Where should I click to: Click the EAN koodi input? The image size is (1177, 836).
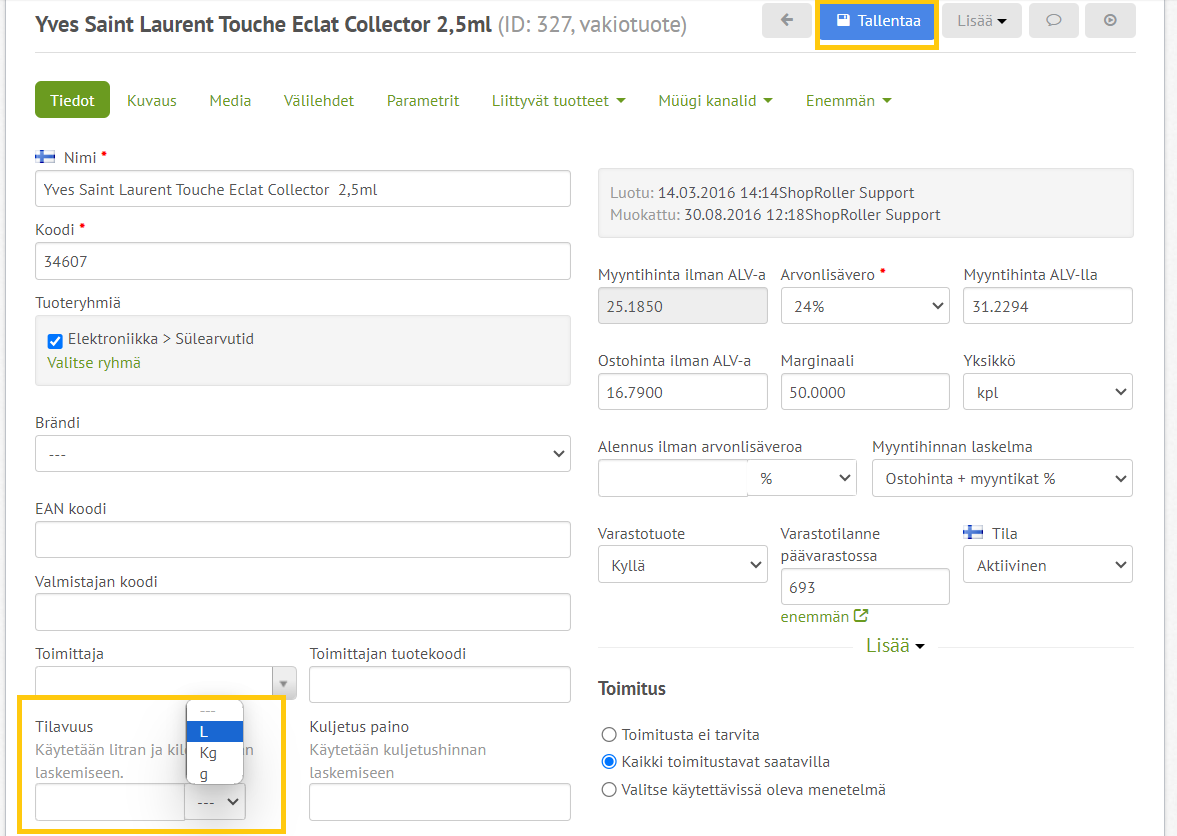(x=303, y=540)
